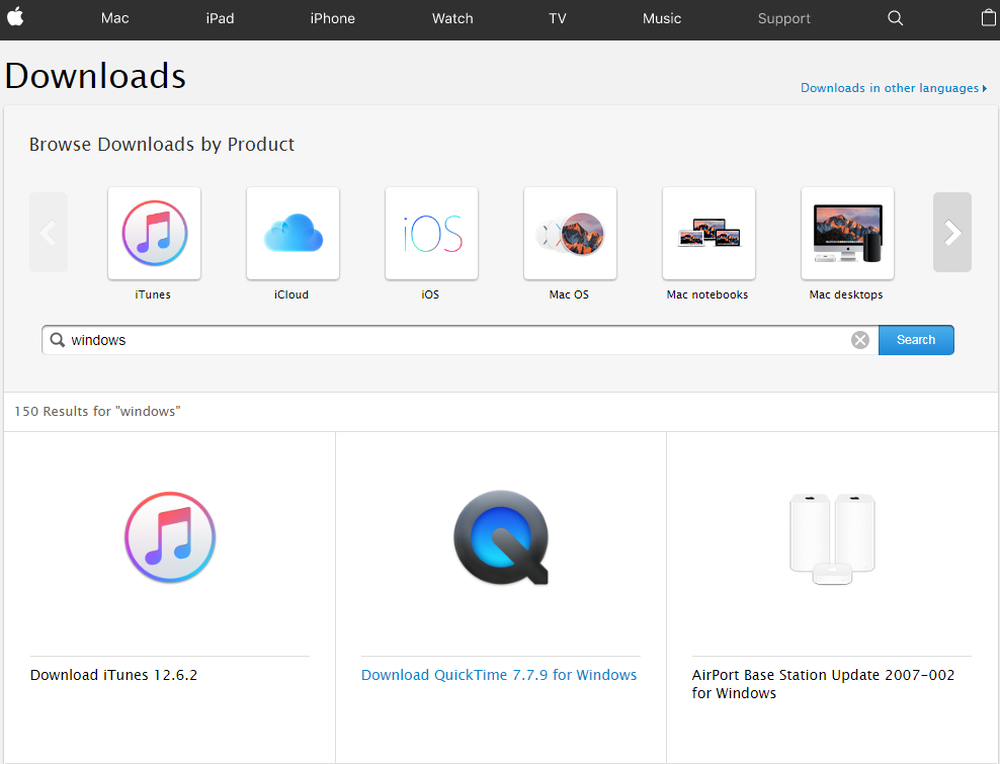Choose the iOS product icon

[x=431, y=232]
